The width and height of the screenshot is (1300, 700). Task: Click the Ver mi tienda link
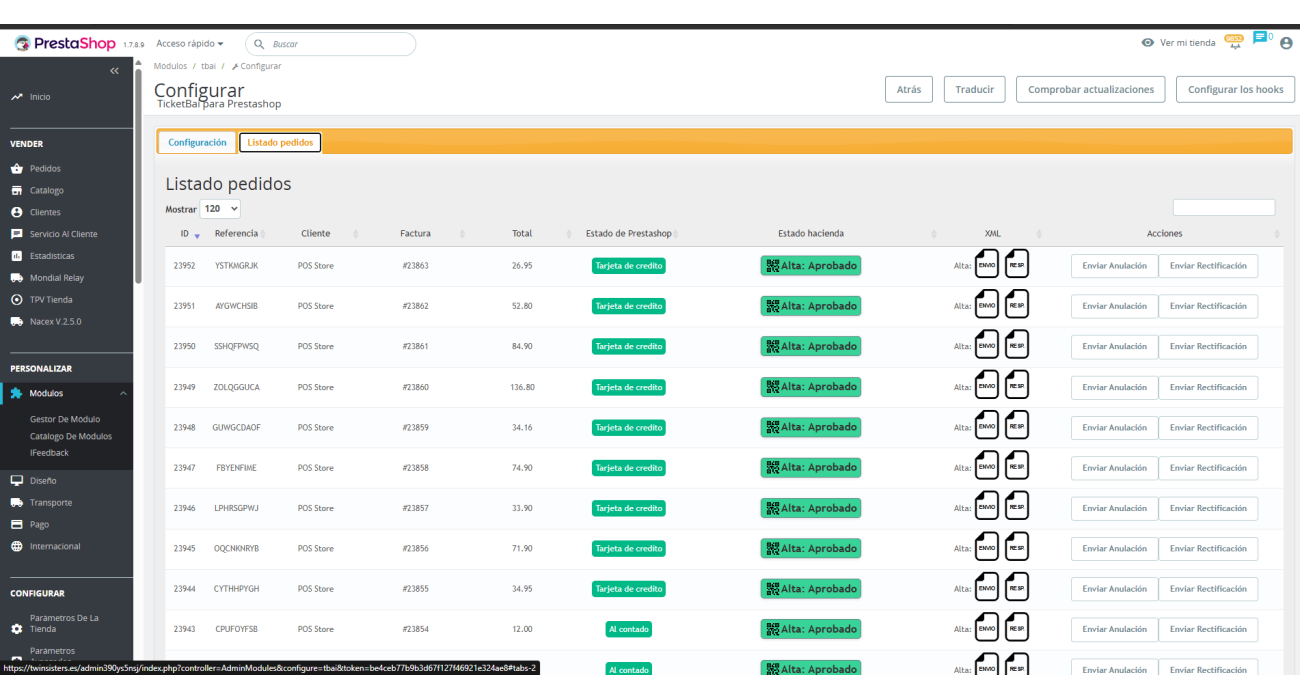(1179, 43)
